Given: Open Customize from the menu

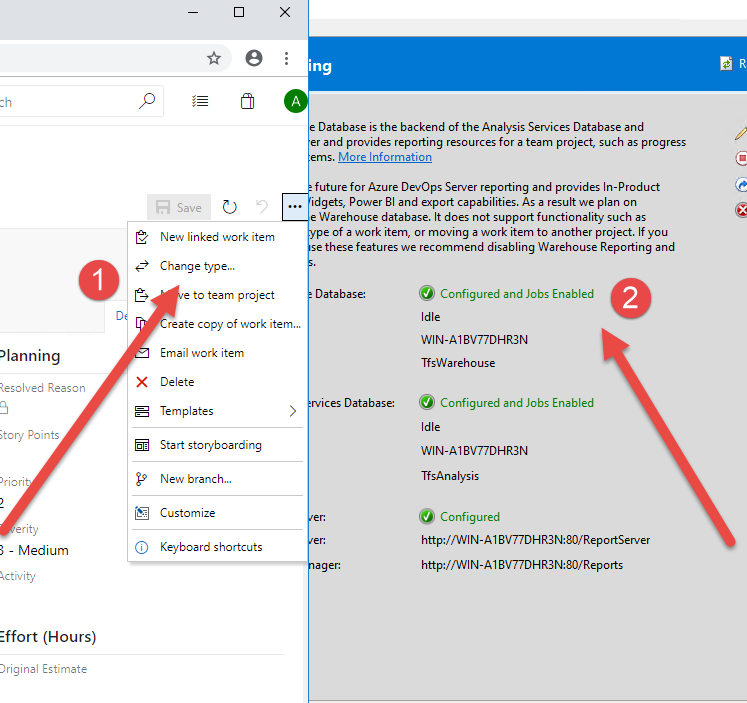Looking at the screenshot, I should [217, 513].
